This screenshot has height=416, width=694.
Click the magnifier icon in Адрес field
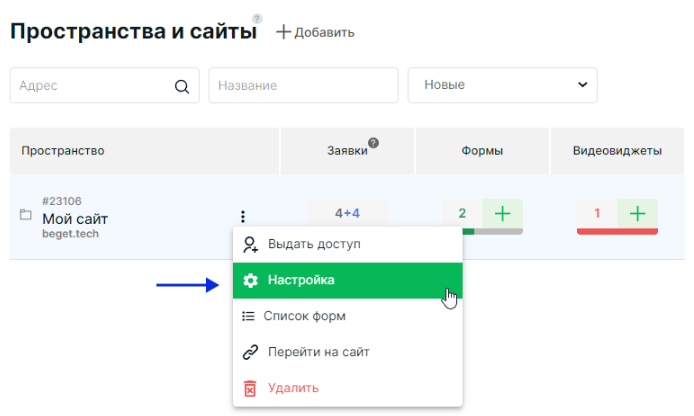pos(181,86)
